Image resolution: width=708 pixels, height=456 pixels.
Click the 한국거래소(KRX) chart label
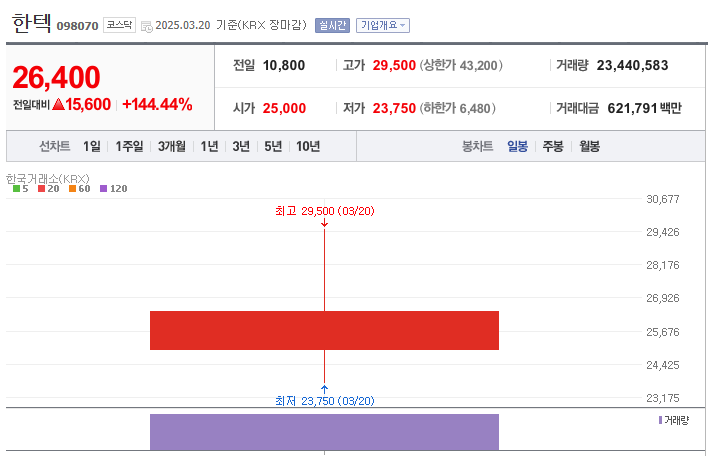(47, 179)
